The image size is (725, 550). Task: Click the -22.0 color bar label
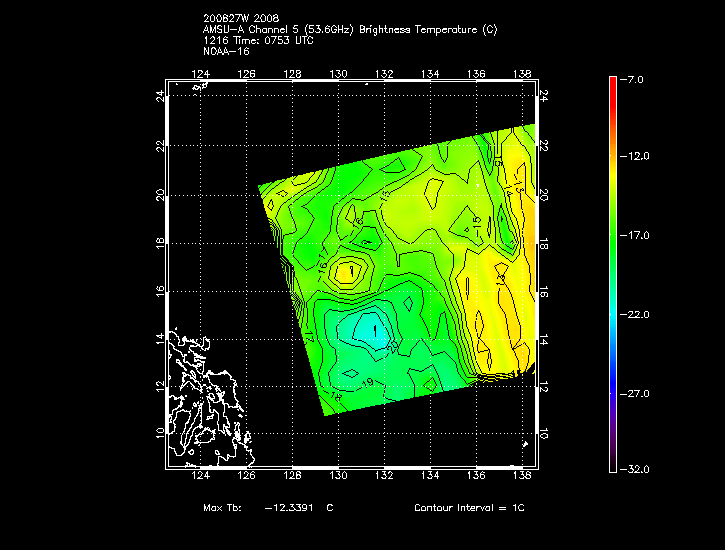point(637,314)
